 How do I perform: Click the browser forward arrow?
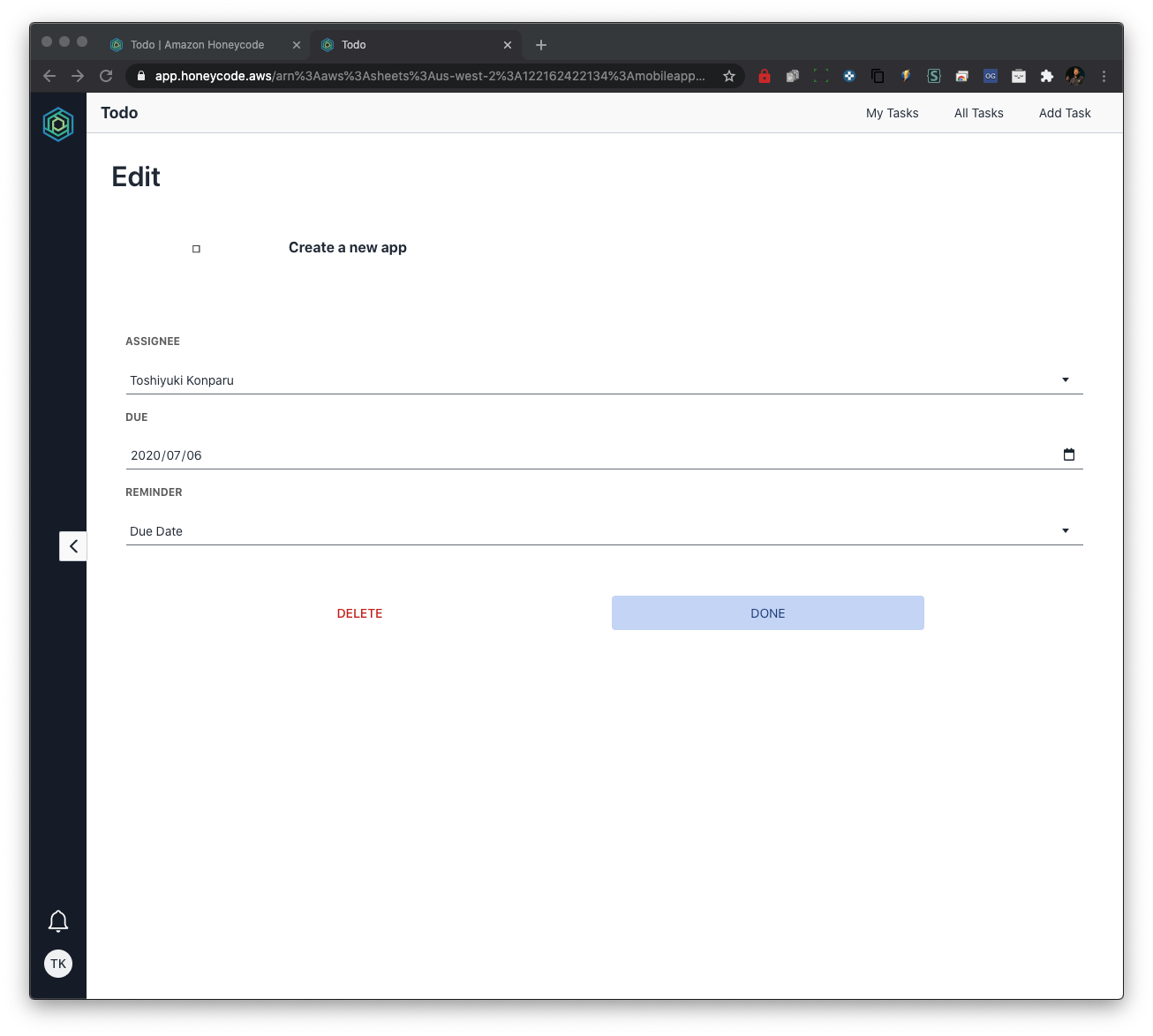(x=78, y=76)
